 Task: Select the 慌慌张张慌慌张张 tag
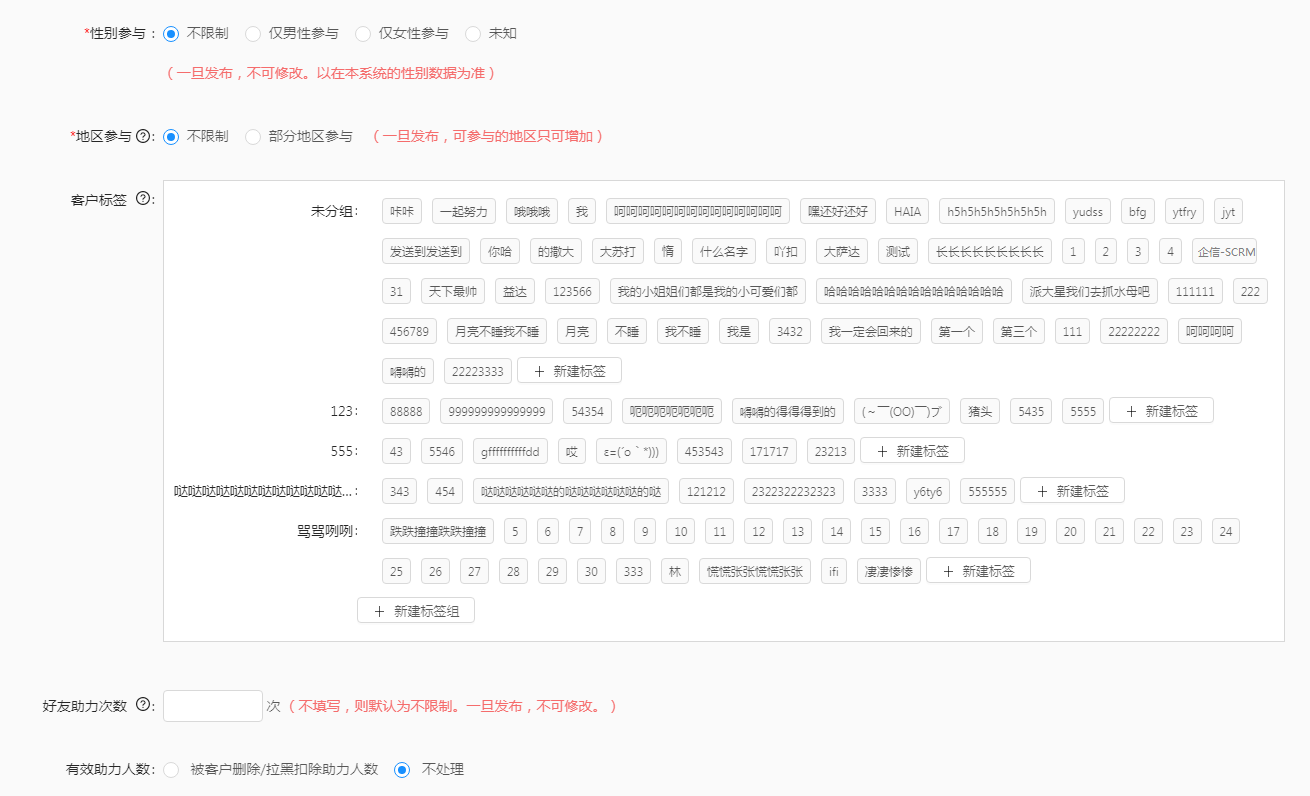click(755, 571)
